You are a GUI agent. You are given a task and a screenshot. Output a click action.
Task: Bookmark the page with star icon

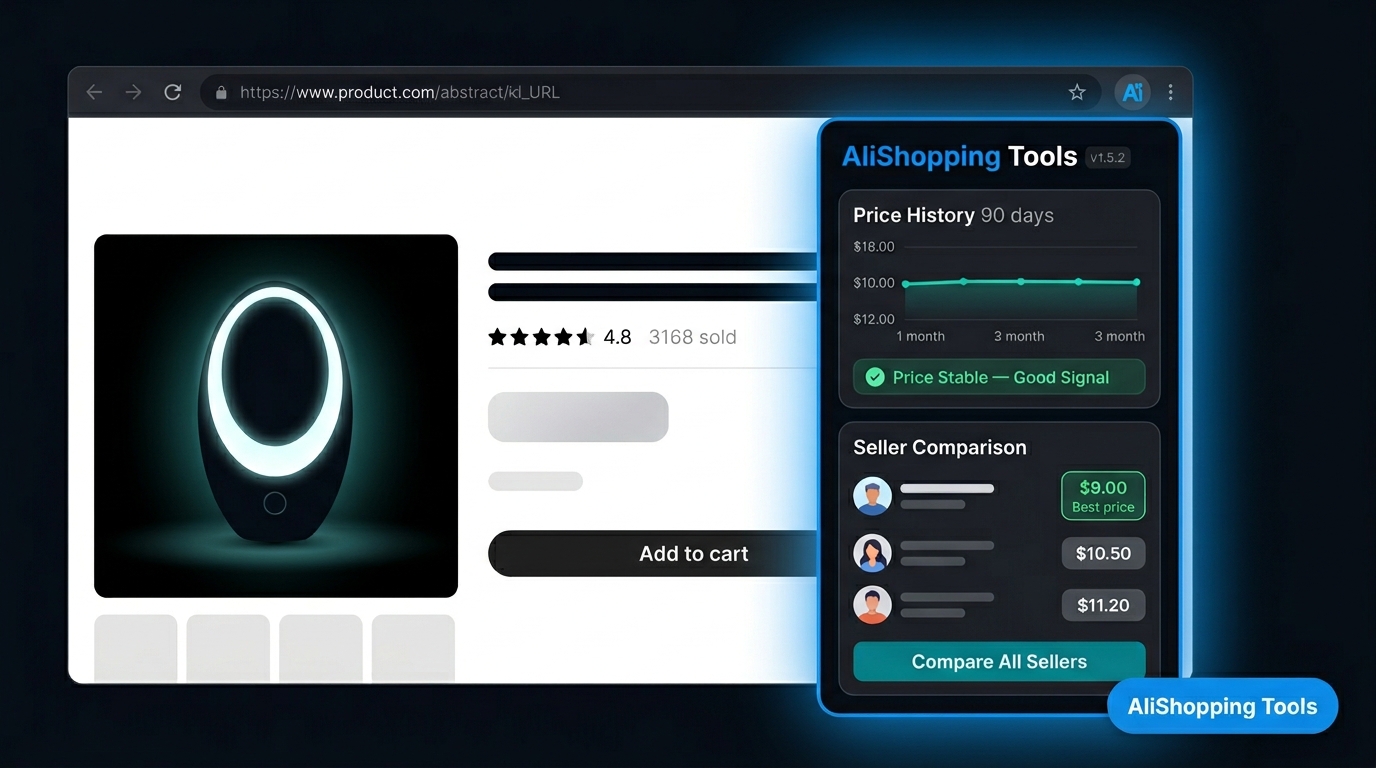[x=1077, y=92]
